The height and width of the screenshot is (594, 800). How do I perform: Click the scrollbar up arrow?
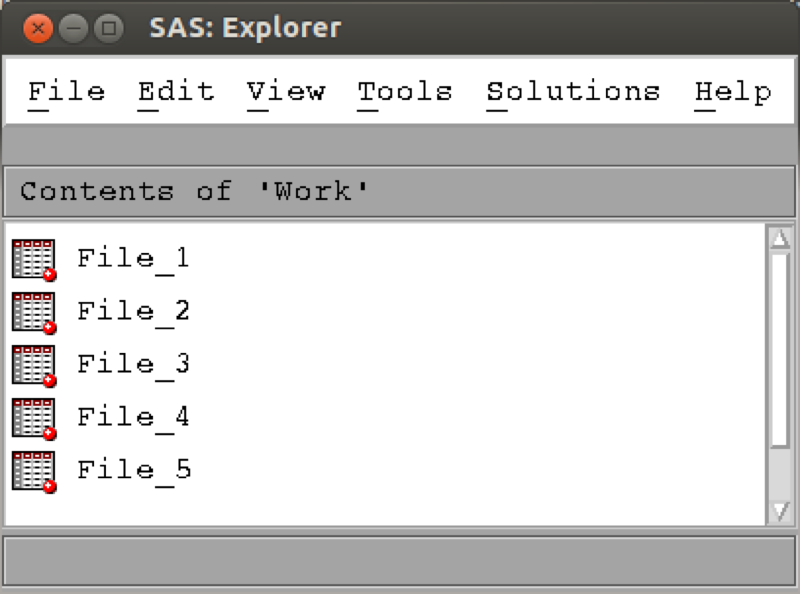(780, 238)
